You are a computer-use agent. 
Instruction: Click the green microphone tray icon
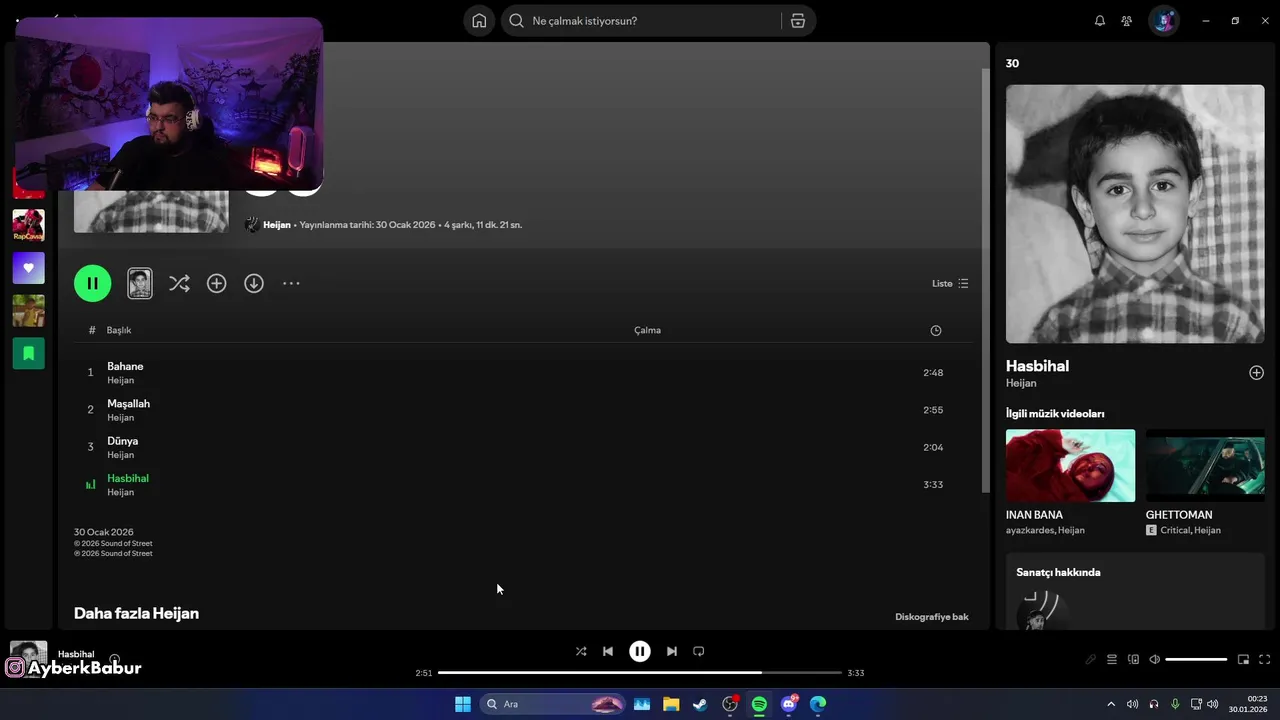tap(1175, 704)
